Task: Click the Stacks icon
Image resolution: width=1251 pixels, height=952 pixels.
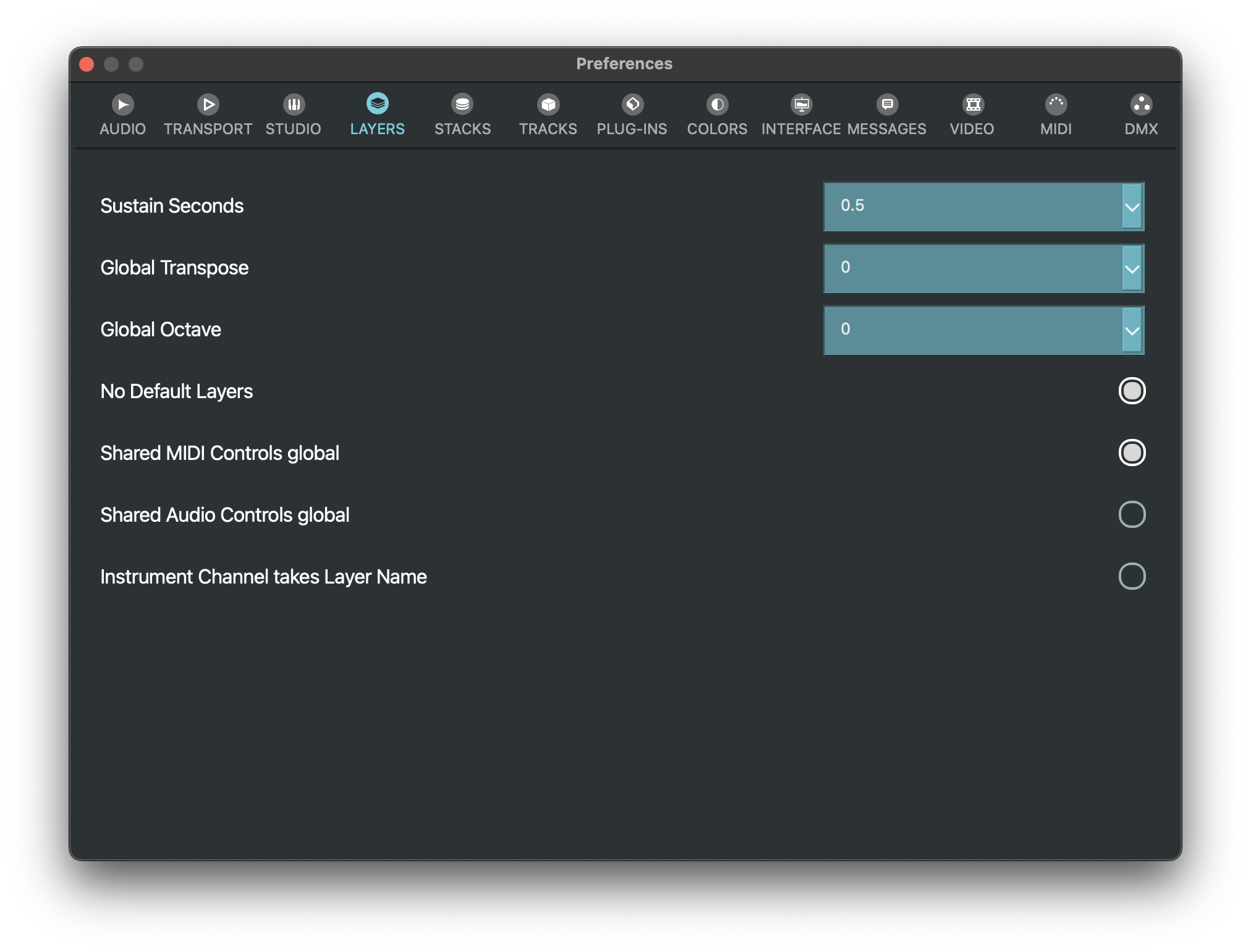Action: tap(462, 104)
